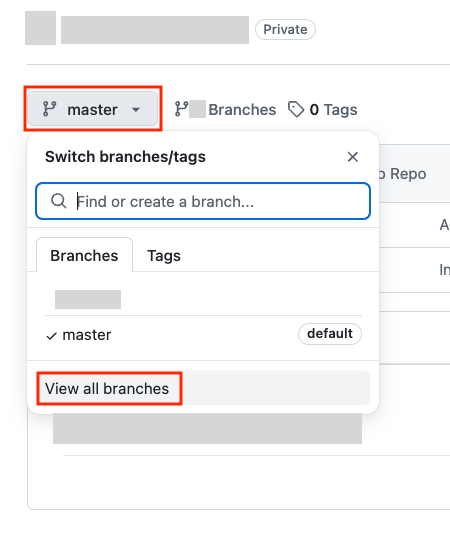Click the checkmark icon beside master
Screen dimensions: 450x534
51,336
